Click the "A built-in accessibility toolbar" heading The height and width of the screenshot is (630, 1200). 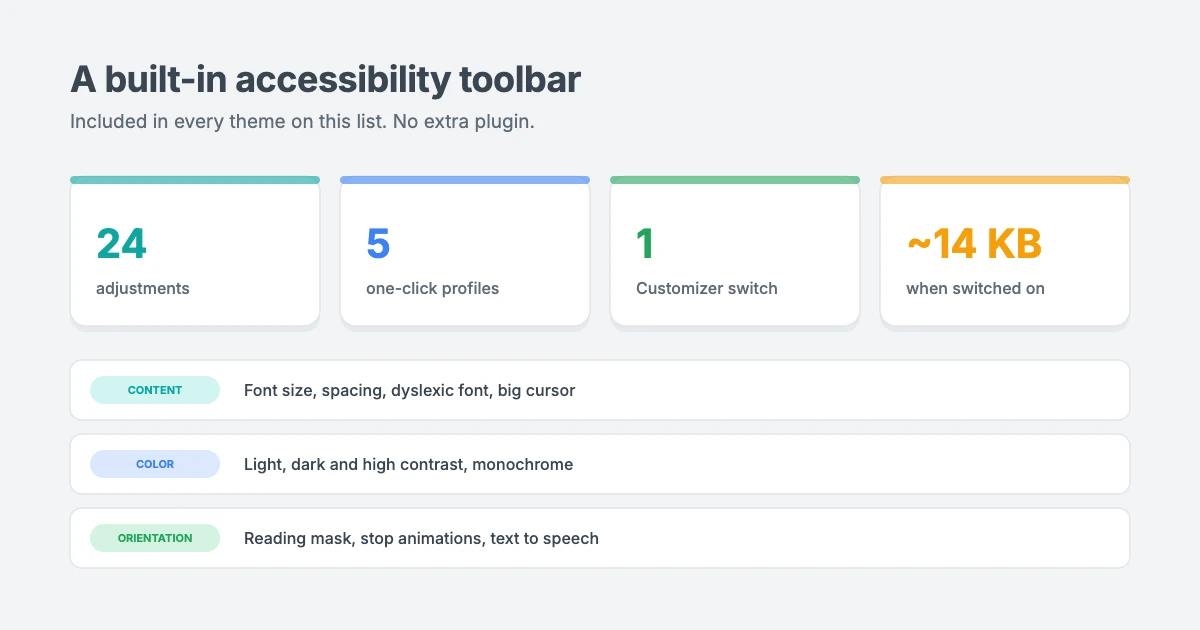tap(325, 79)
